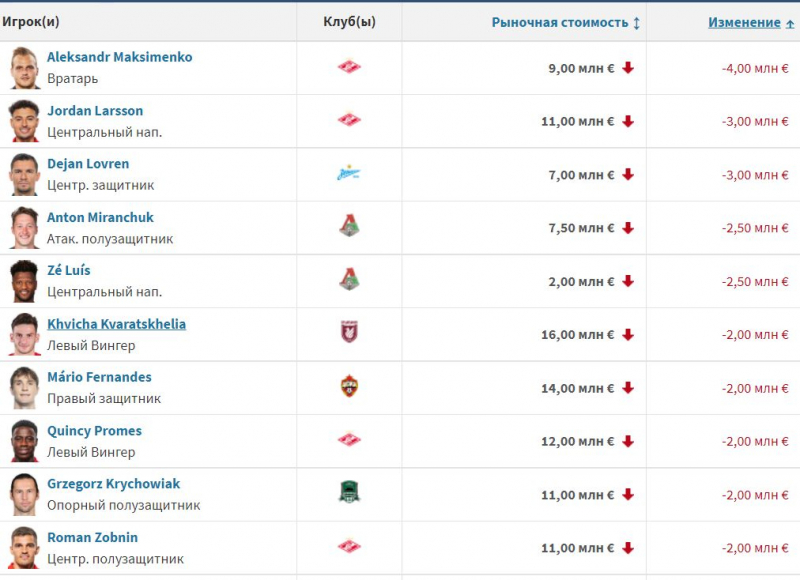Viewport: 800px width, 580px height.
Task: Open Aleksandr Maksimenko player profile
Action: (x=119, y=57)
